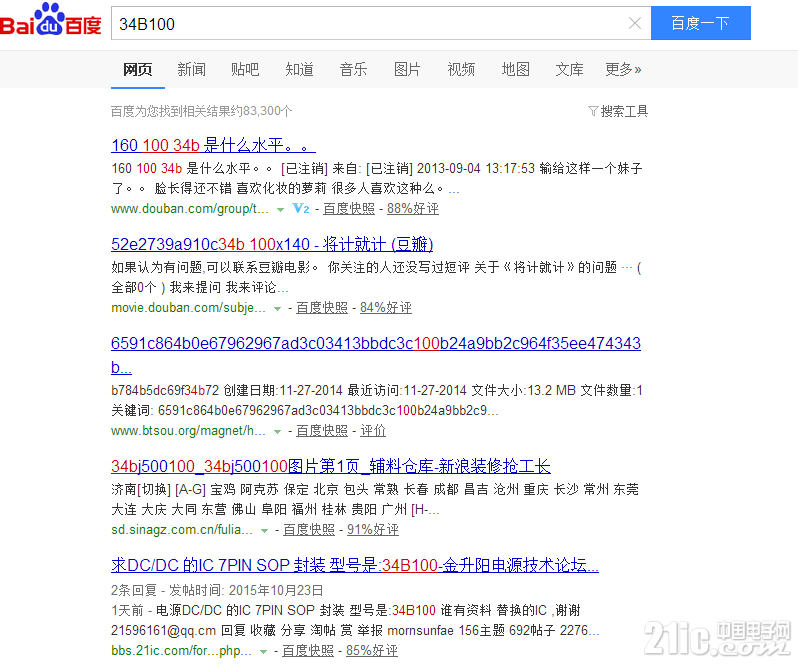798x664 pixels.
Task: Expand dropdown arrow next to movie.douban.com
Action: pos(277,308)
